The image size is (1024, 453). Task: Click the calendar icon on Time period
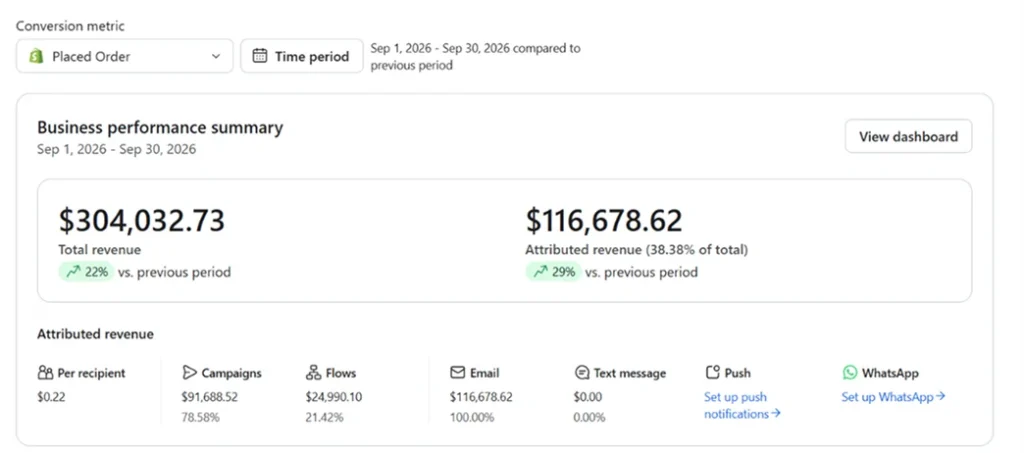(x=259, y=56)
